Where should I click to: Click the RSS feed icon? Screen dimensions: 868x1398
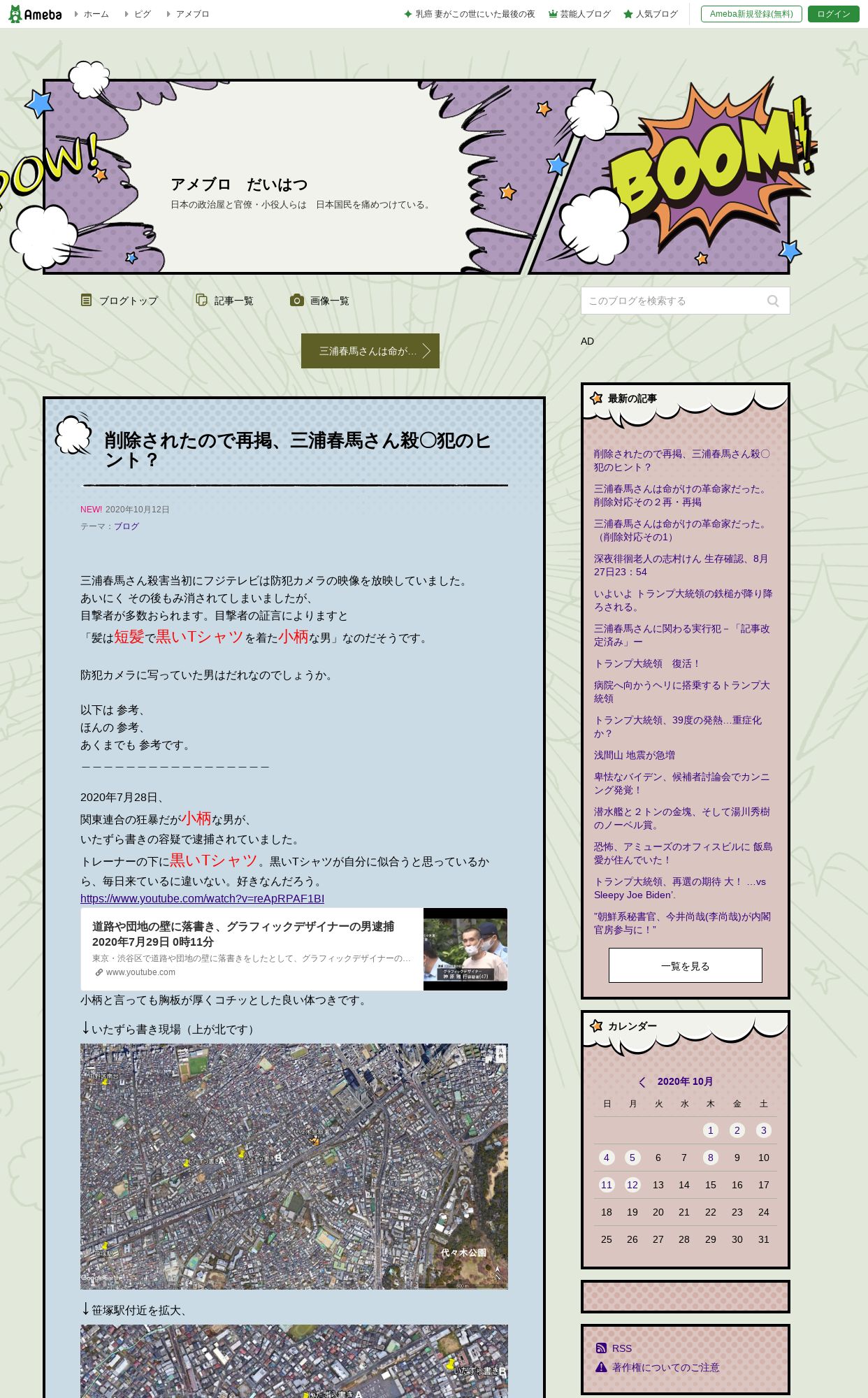pos(601,1348)
